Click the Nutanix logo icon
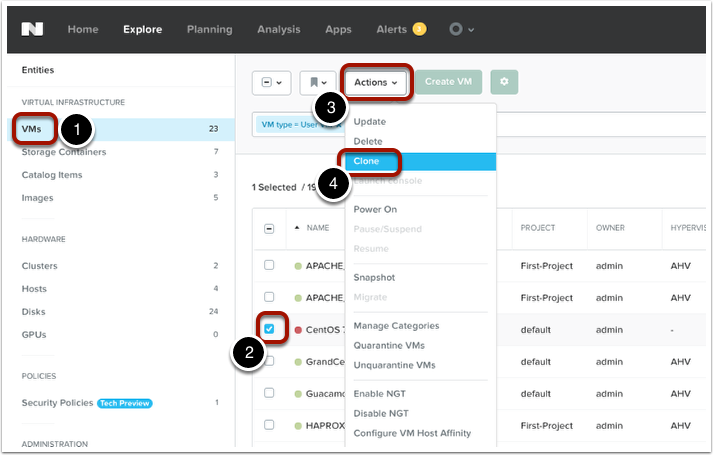Image resolution: width=713 pixels, height=455 pixels. tap(36, 30)
